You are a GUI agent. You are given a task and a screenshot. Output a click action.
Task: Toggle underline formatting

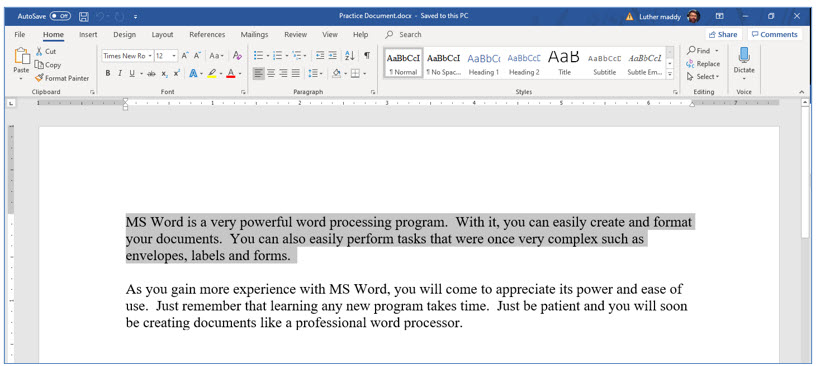(131, 74)
